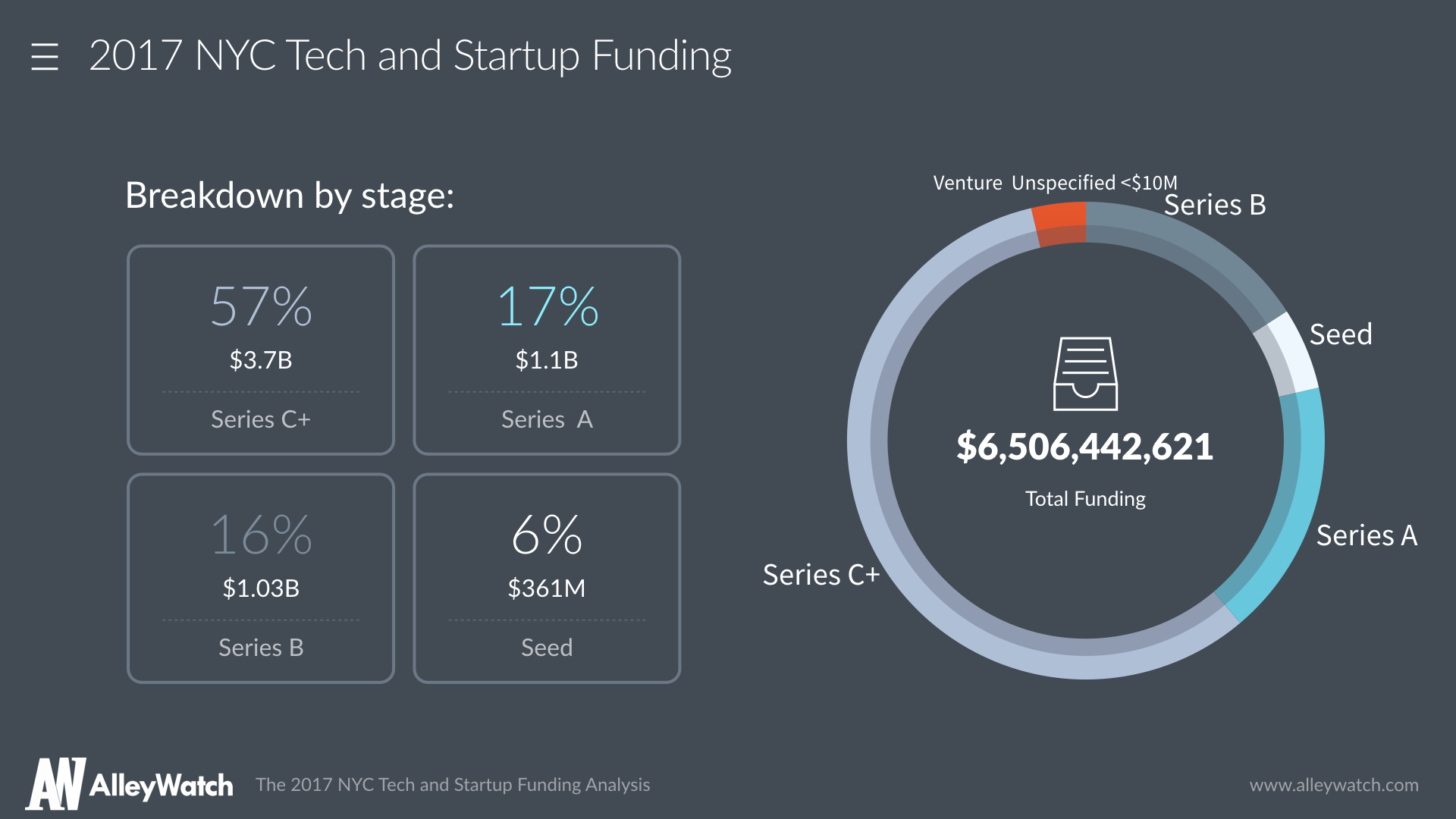Click the Series B chart label
1456x819 pixels.
coord(1215,205)
